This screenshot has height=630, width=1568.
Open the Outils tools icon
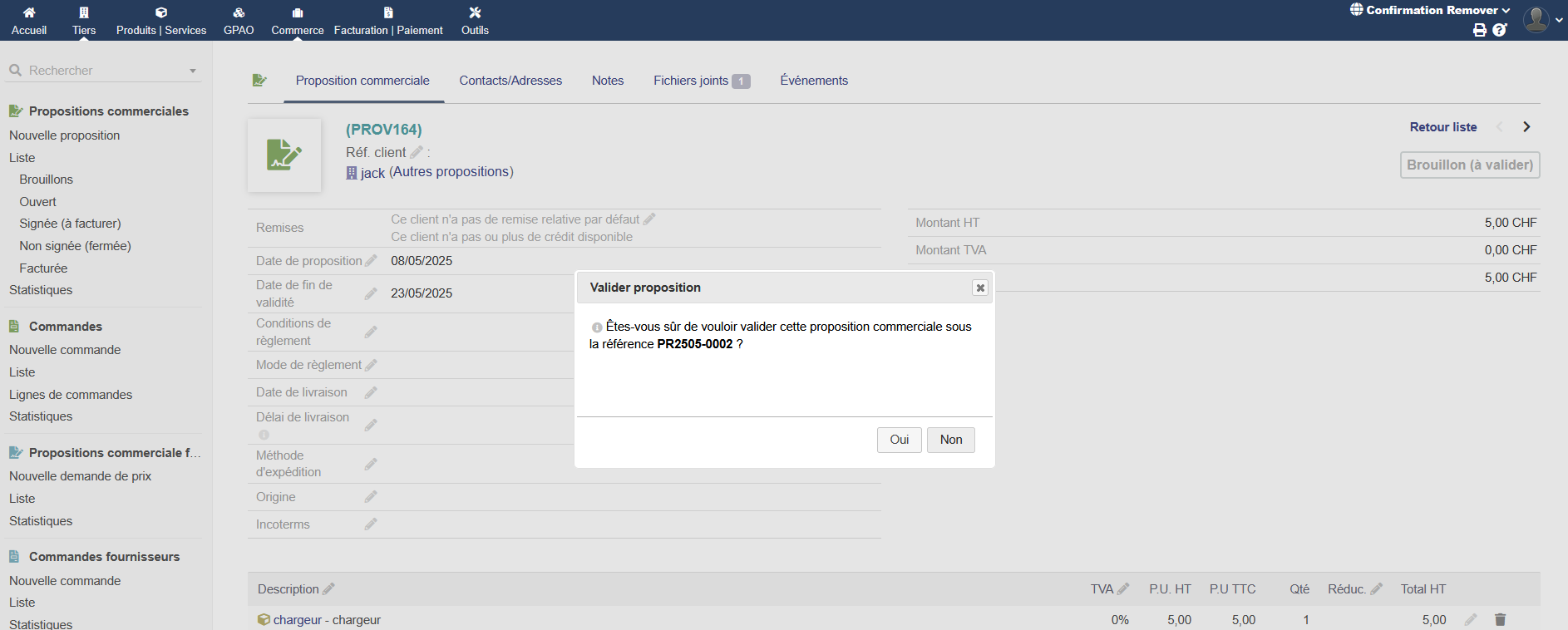coord(475,12)
